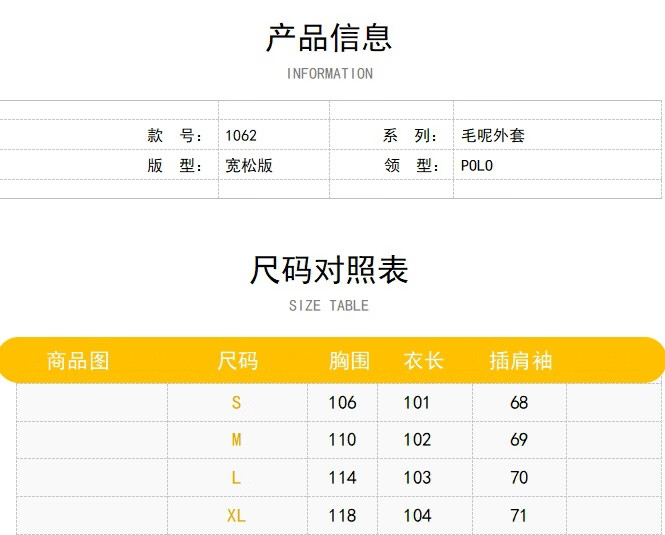Viewport: 665px width, 535px height.
Task: Click the size M row label
Action: tap(236, 440)
